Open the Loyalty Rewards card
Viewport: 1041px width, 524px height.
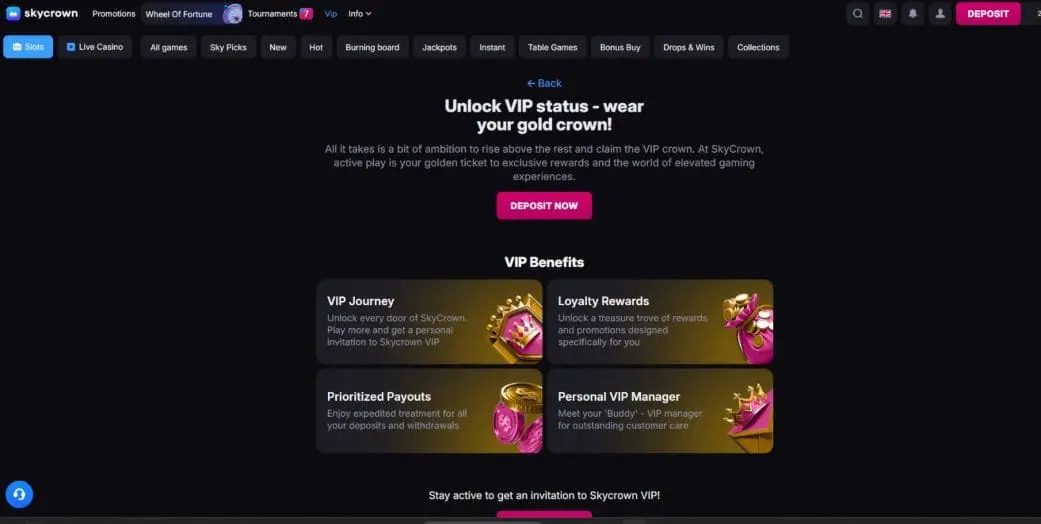pos(660,321)
